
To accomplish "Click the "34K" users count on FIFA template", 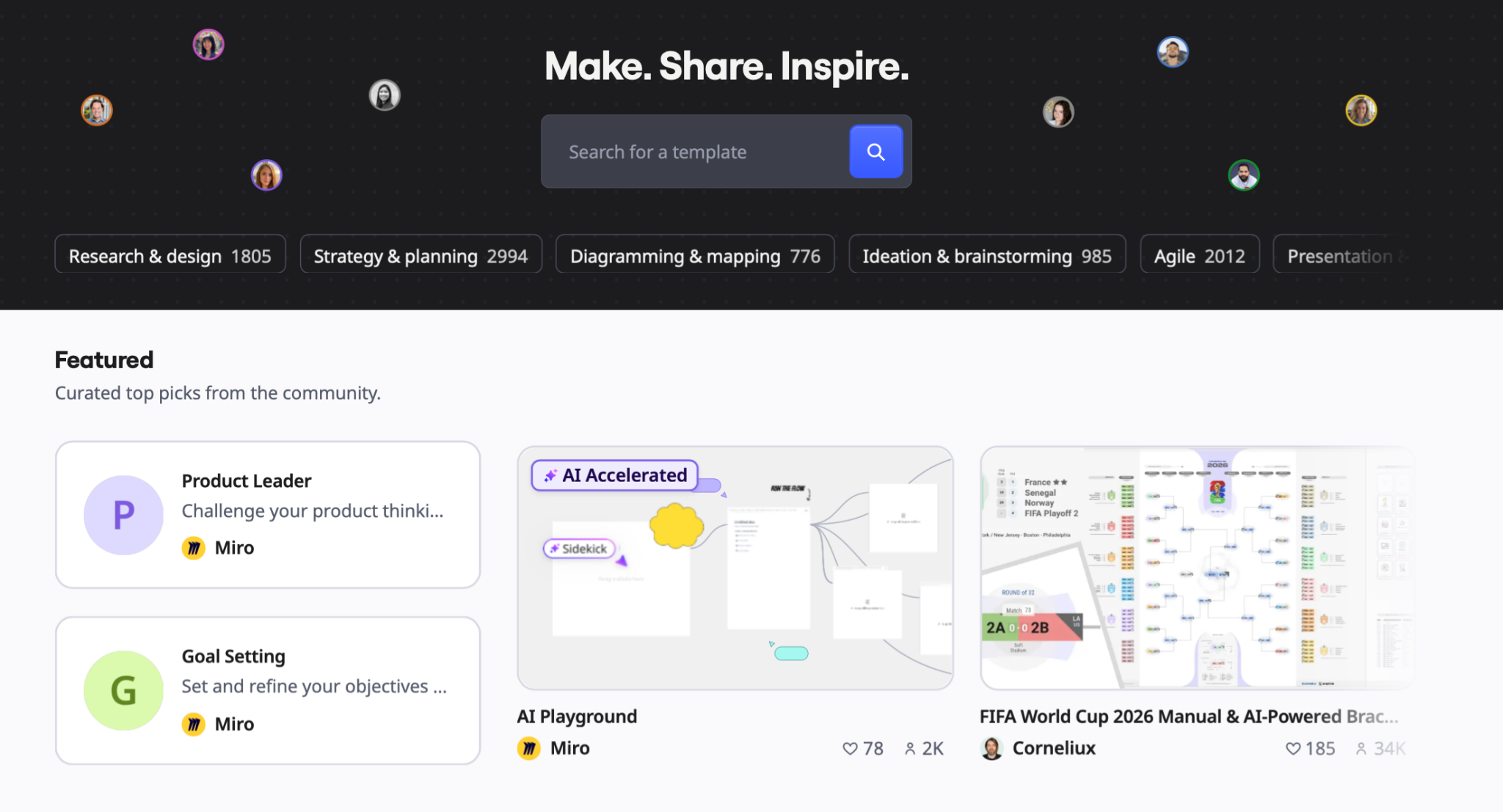I will (1389, 748).
